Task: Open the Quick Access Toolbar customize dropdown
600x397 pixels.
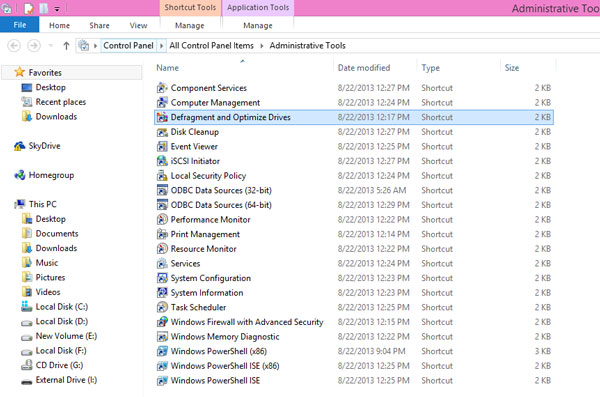Action: [x=57, y=9]
